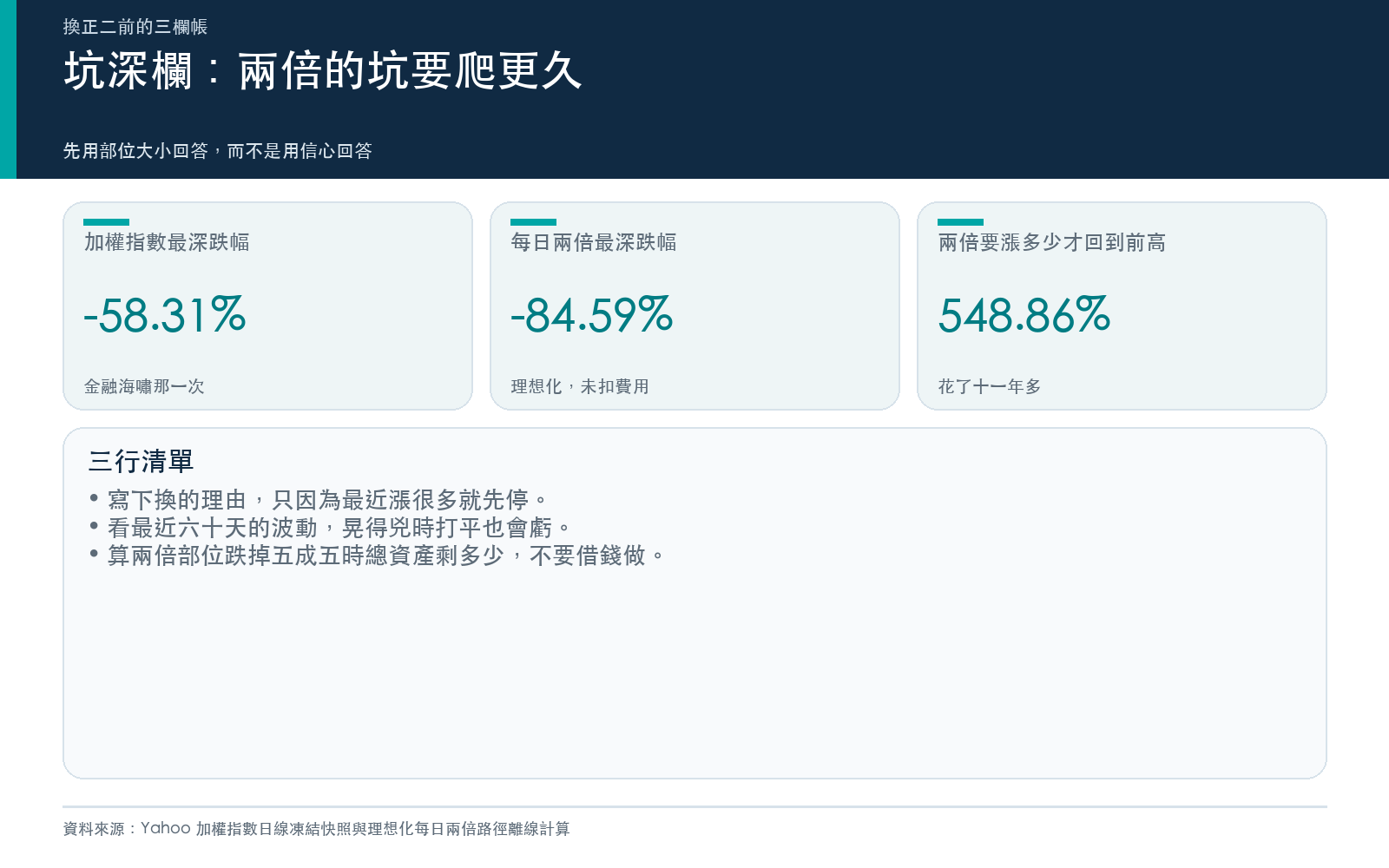Select the section label 換正二前的三欄帳
The width and height of the screenshot is (1389, 868).
135,27
